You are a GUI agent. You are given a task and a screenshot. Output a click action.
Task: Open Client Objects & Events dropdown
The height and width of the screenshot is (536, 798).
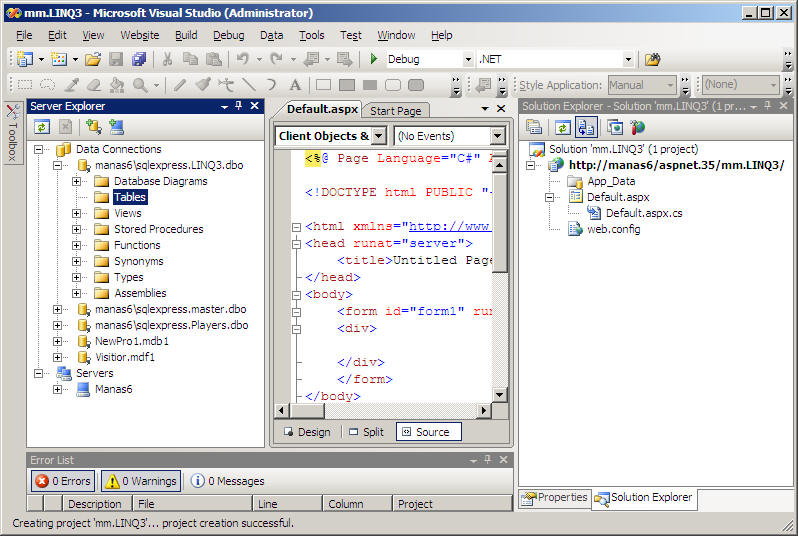tap(379, 136)
